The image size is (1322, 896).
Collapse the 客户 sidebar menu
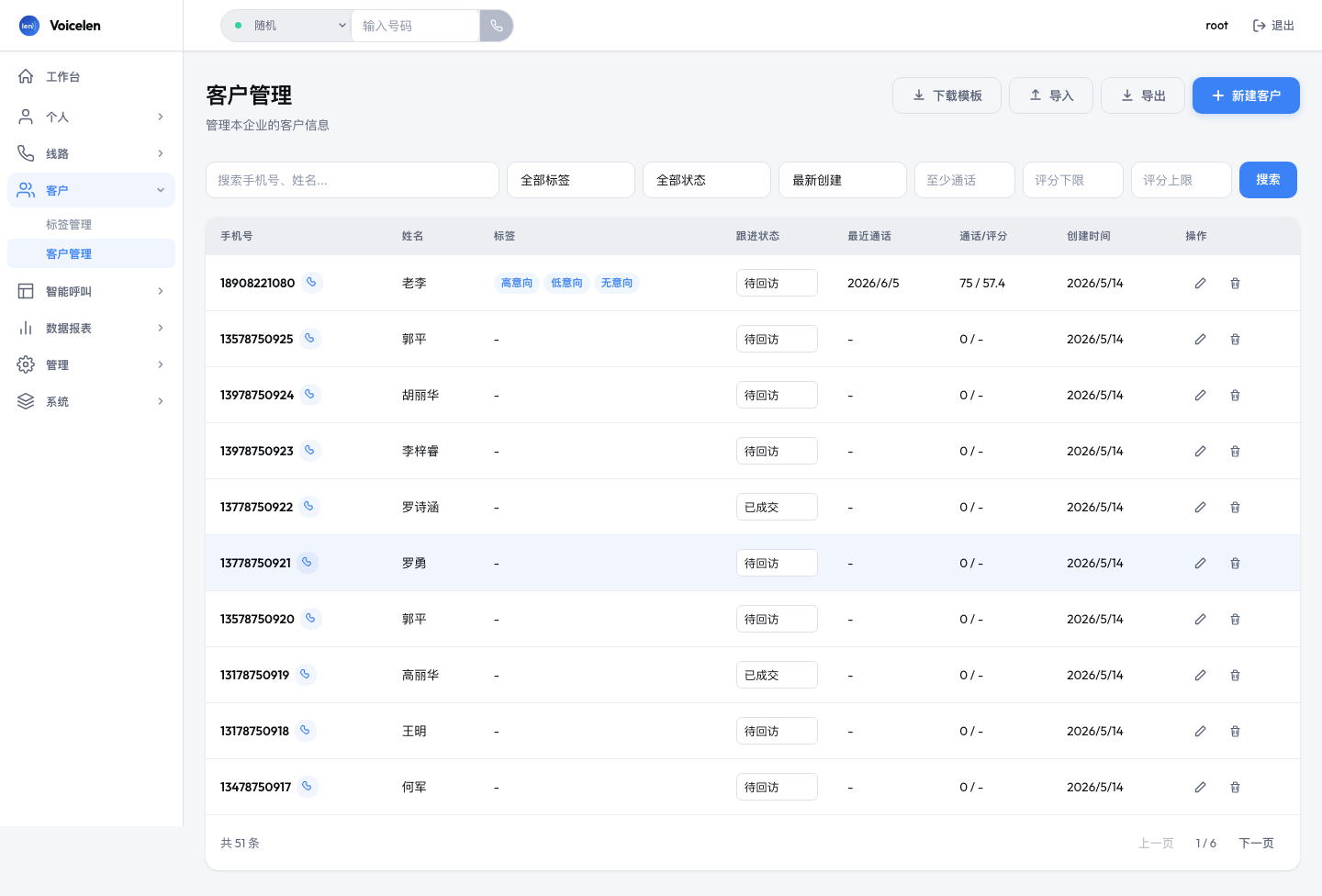(91, 190)
